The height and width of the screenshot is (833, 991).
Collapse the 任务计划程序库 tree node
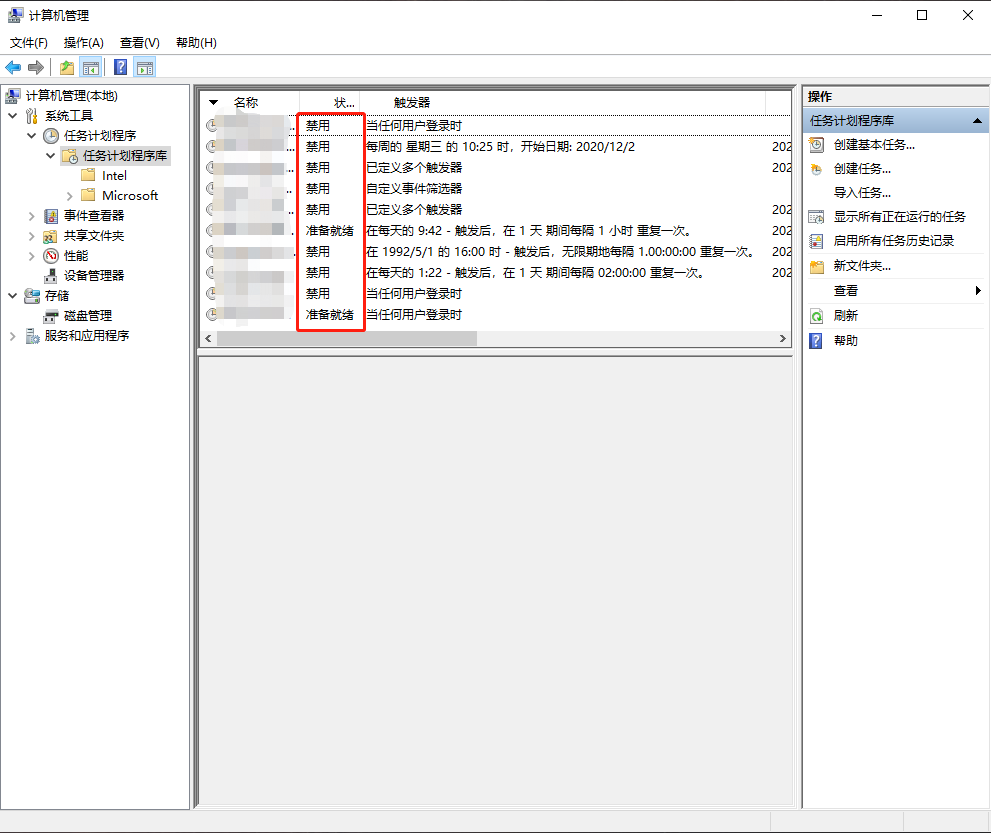point(51,155)
